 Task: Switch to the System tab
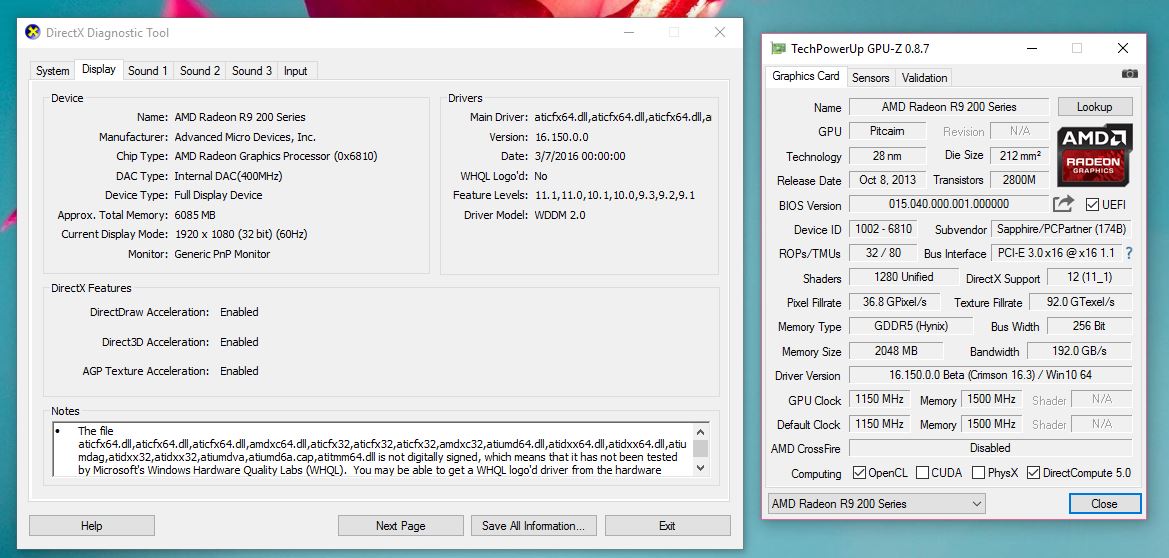53,71
